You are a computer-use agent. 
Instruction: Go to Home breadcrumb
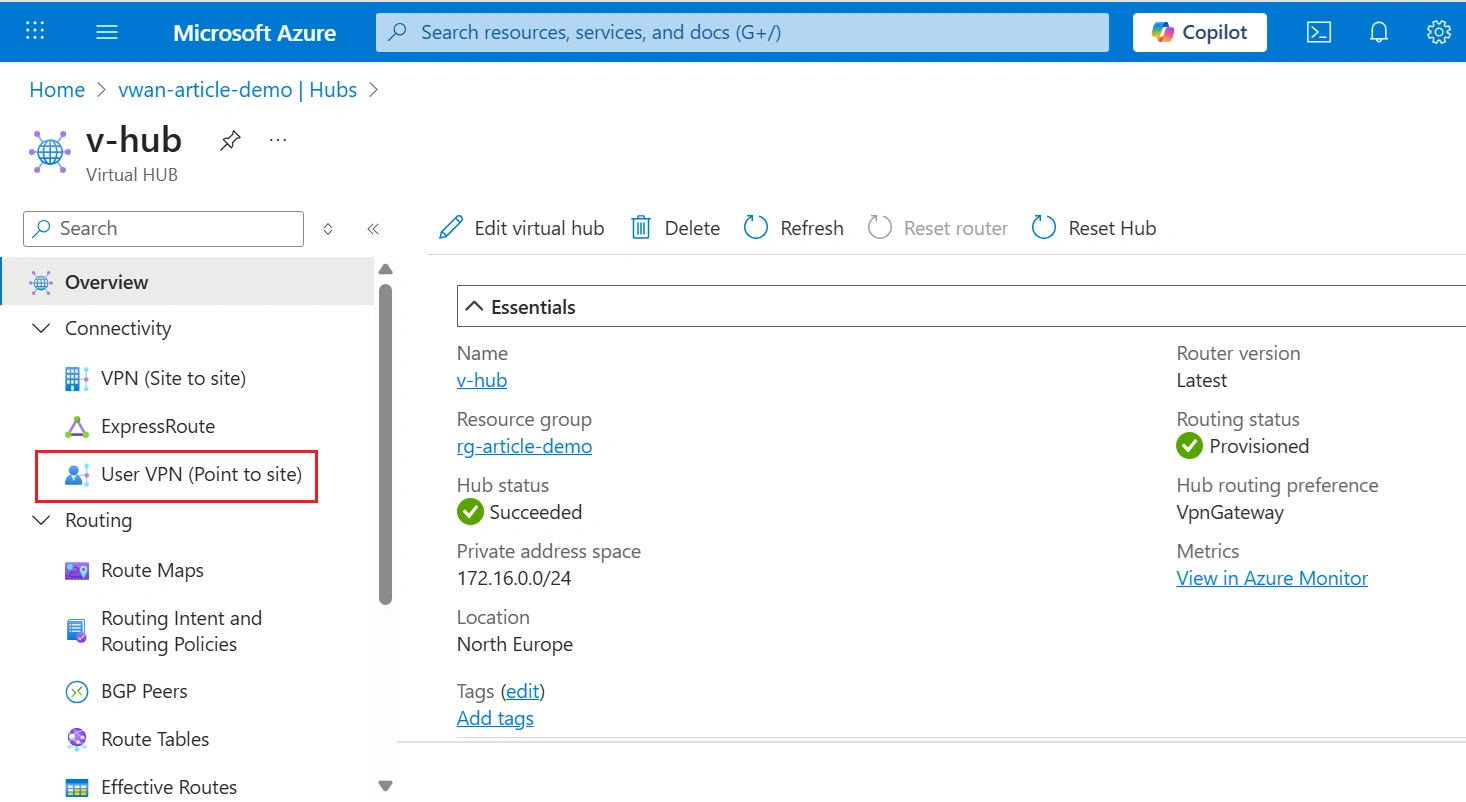[x=57, y=90]
